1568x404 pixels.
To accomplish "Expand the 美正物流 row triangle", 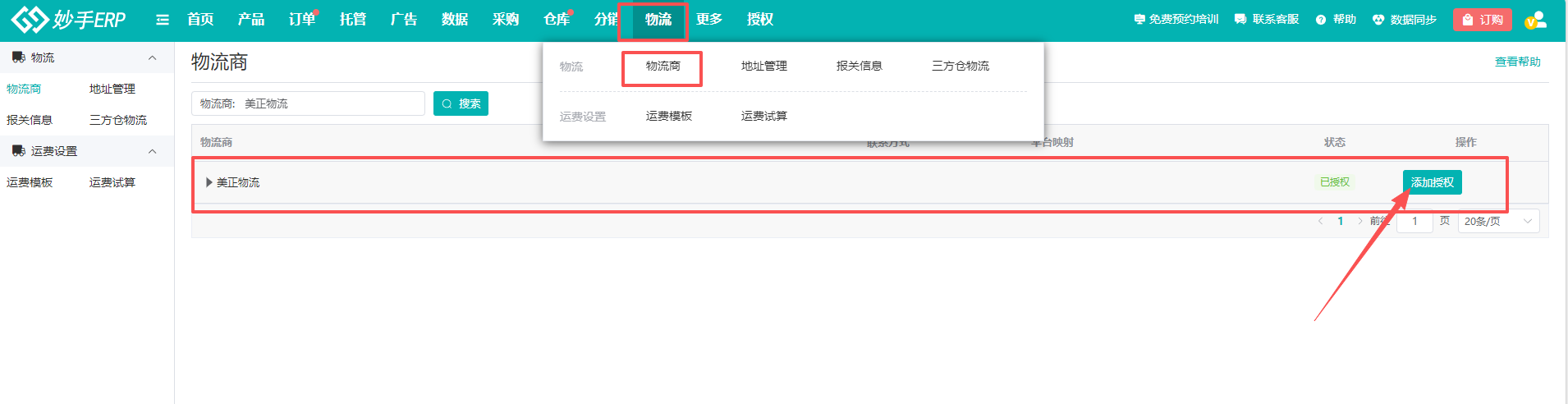I will click(x=209, y=182).
